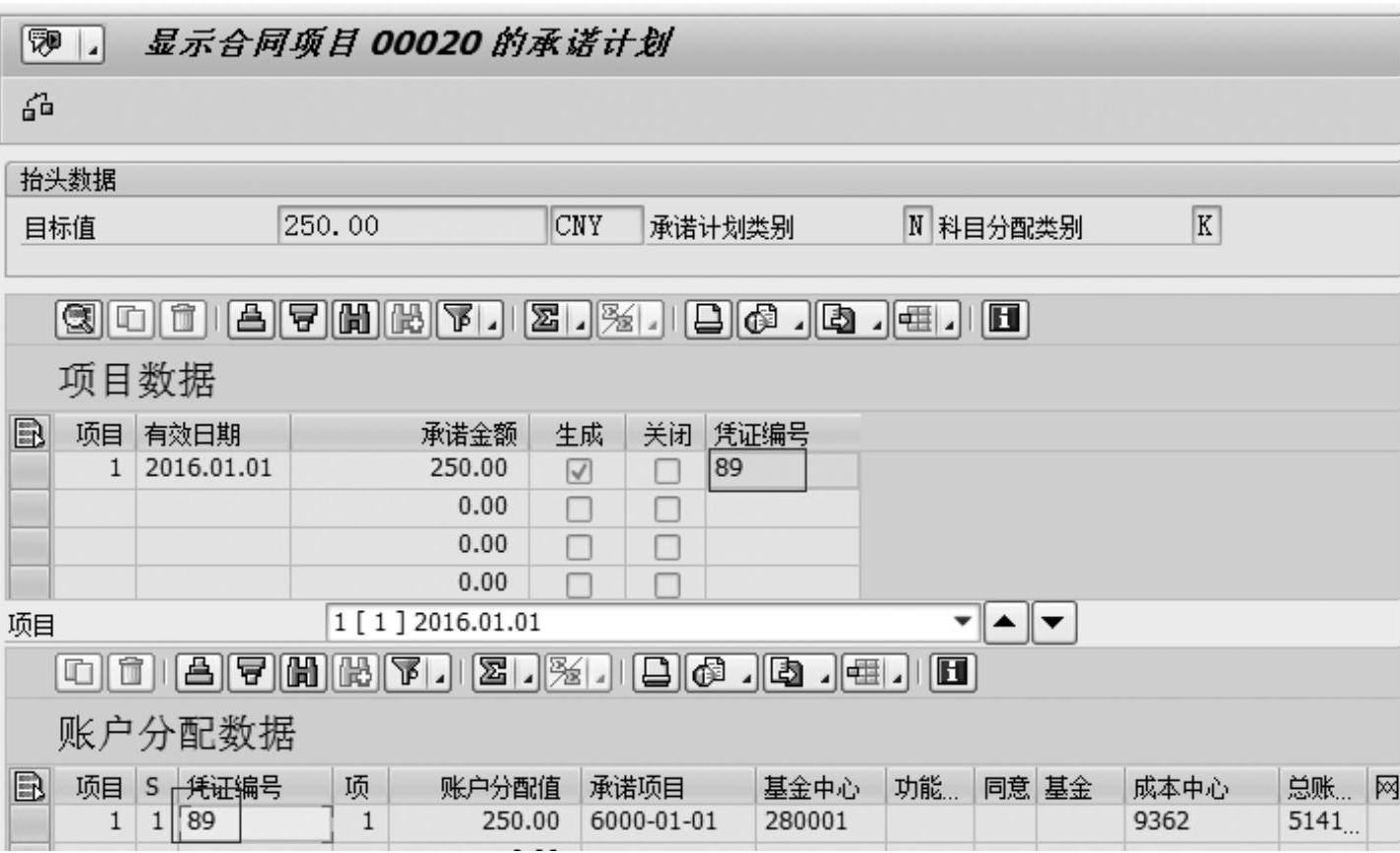Click 凭证编号 cell 89 in 账户分配数据 table
This screenshot has height=853, width=1400.
click(x=255, y=821)
